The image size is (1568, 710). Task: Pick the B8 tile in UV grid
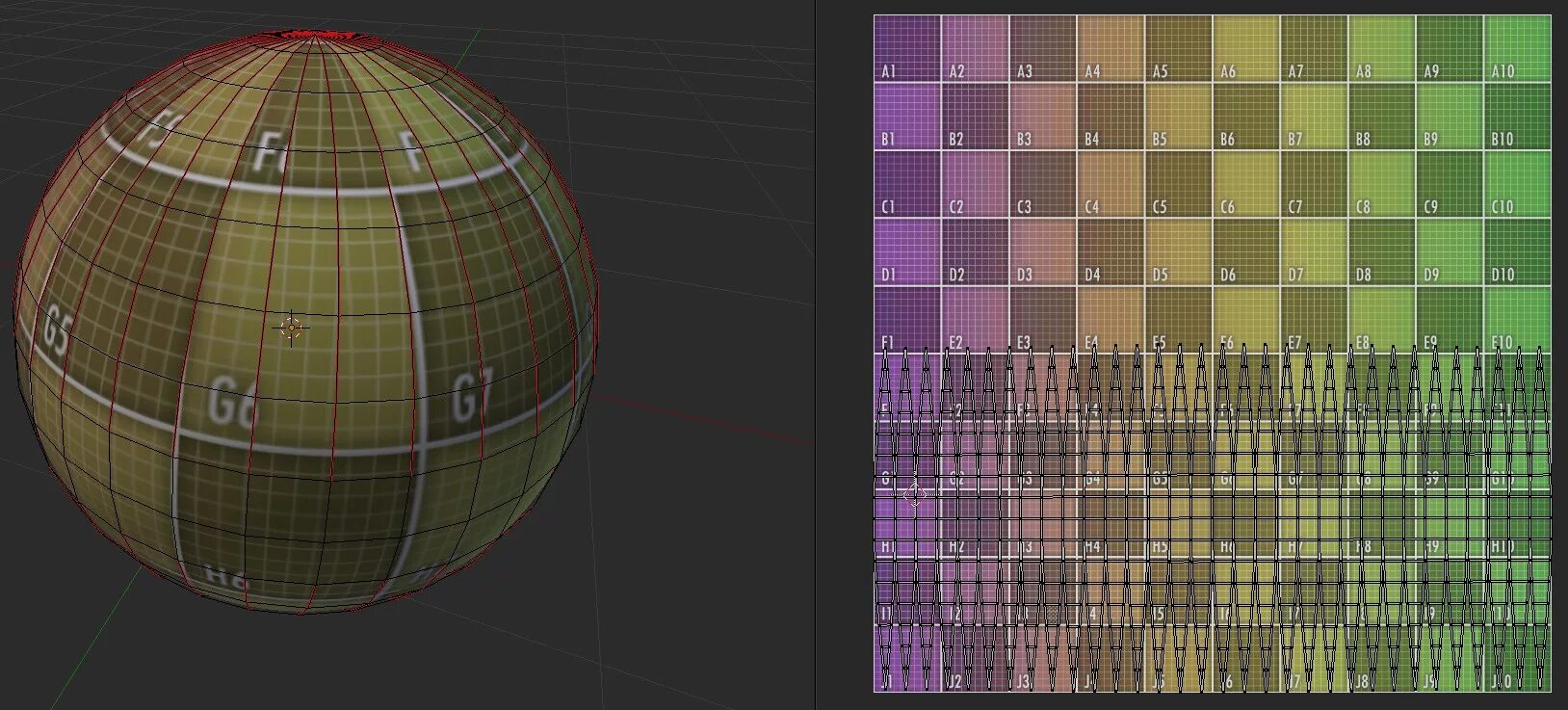1381,116
